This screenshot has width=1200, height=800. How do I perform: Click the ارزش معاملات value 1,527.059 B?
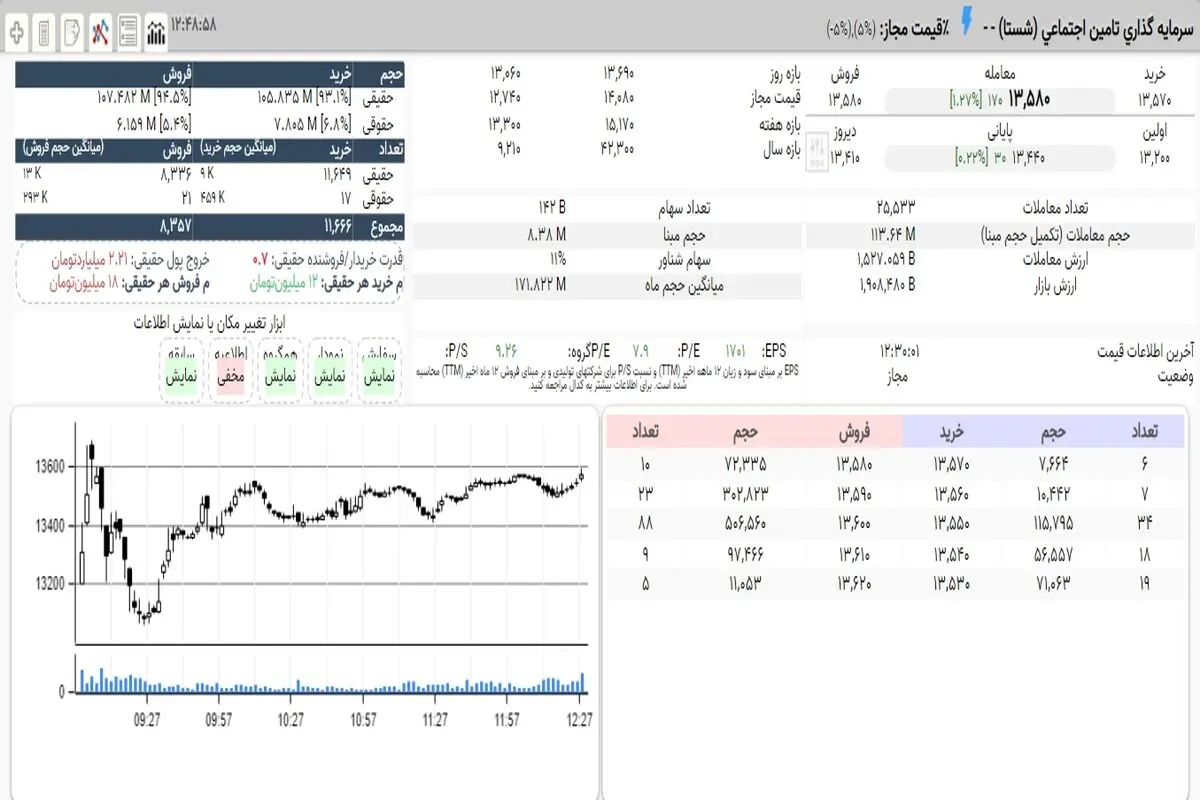[885, 260]
